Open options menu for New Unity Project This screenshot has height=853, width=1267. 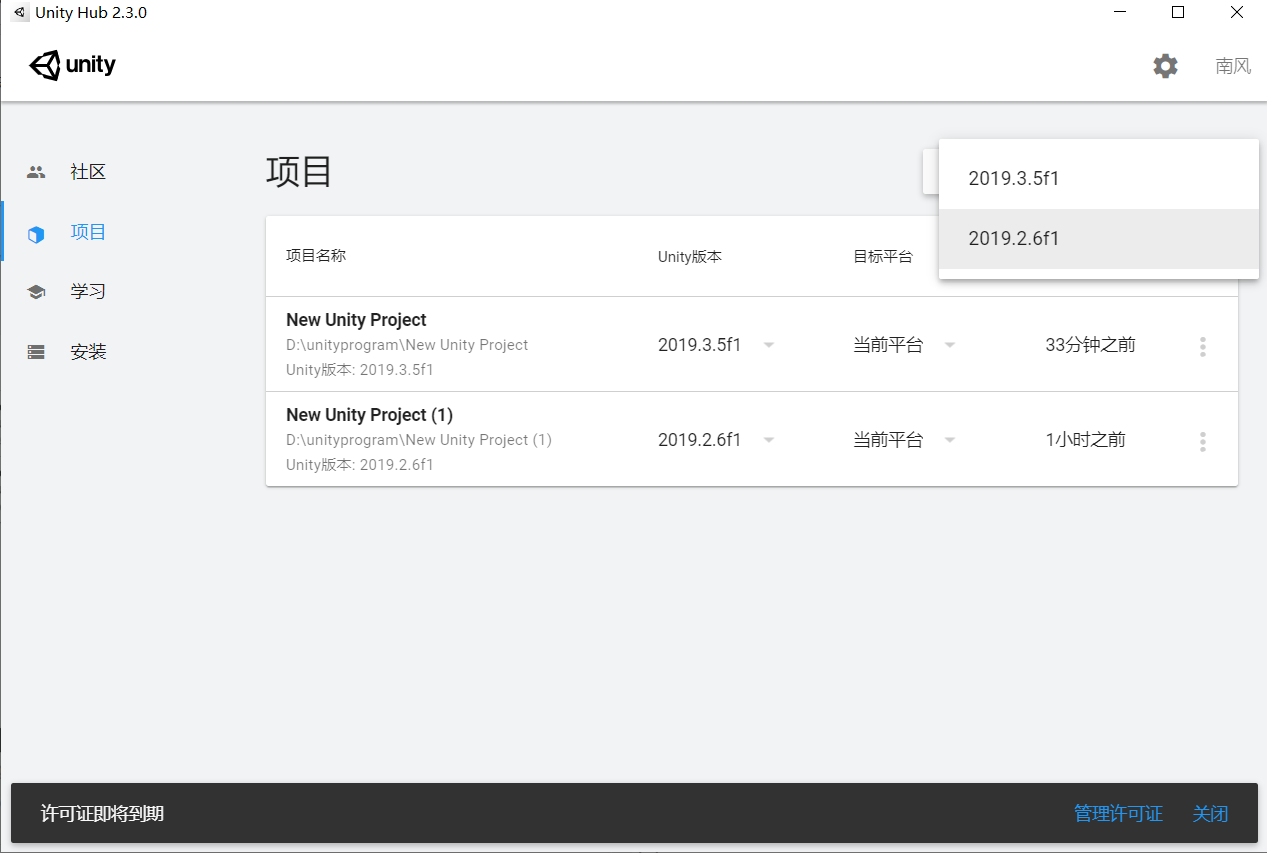(1202, 344)
